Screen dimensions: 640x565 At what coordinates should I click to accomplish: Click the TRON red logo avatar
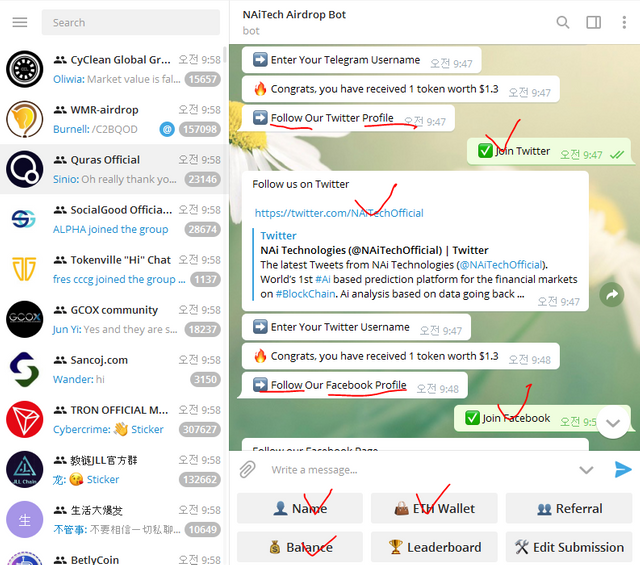pos(24,419)
